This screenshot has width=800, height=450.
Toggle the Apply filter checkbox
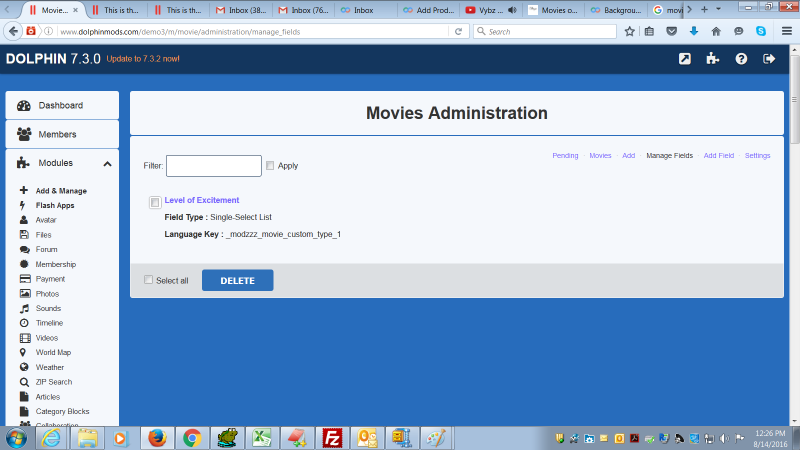(270, 165)
